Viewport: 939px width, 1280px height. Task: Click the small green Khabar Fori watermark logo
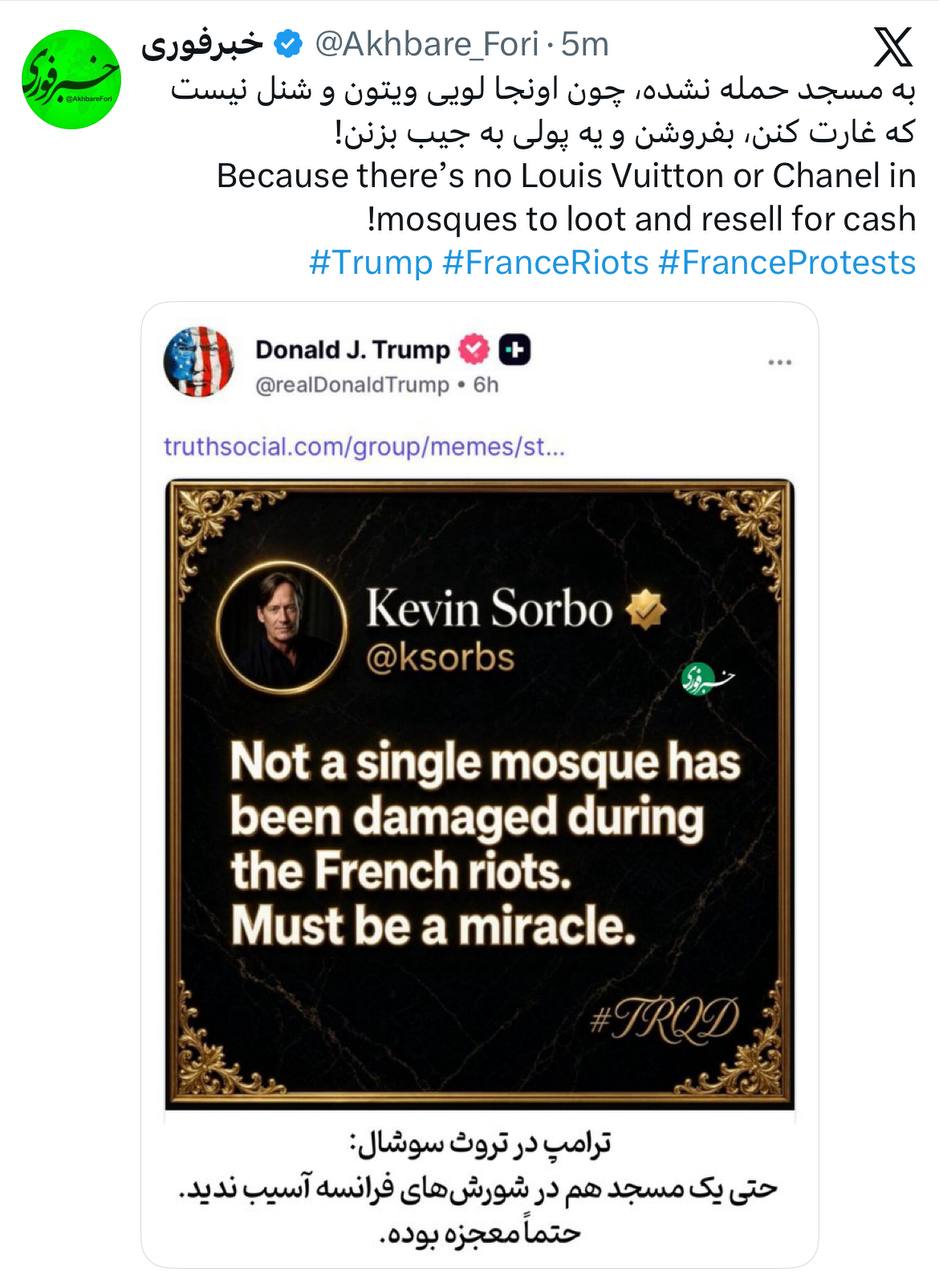[708, 680]
